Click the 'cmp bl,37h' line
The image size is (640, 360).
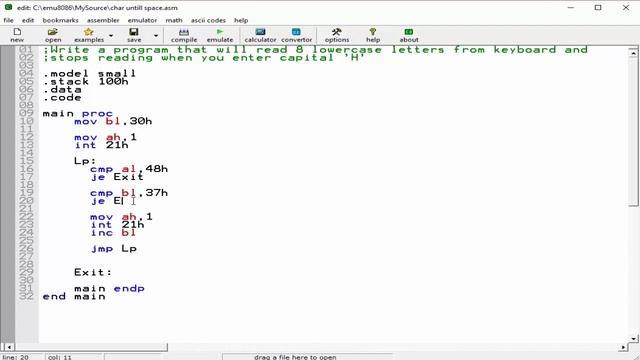tap(129, 193)
